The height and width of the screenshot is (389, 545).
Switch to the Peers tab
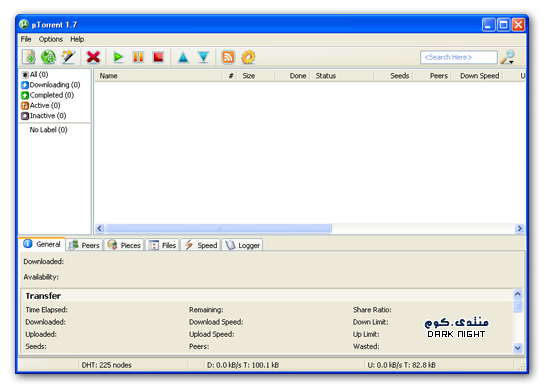click(x=84, y=245)
